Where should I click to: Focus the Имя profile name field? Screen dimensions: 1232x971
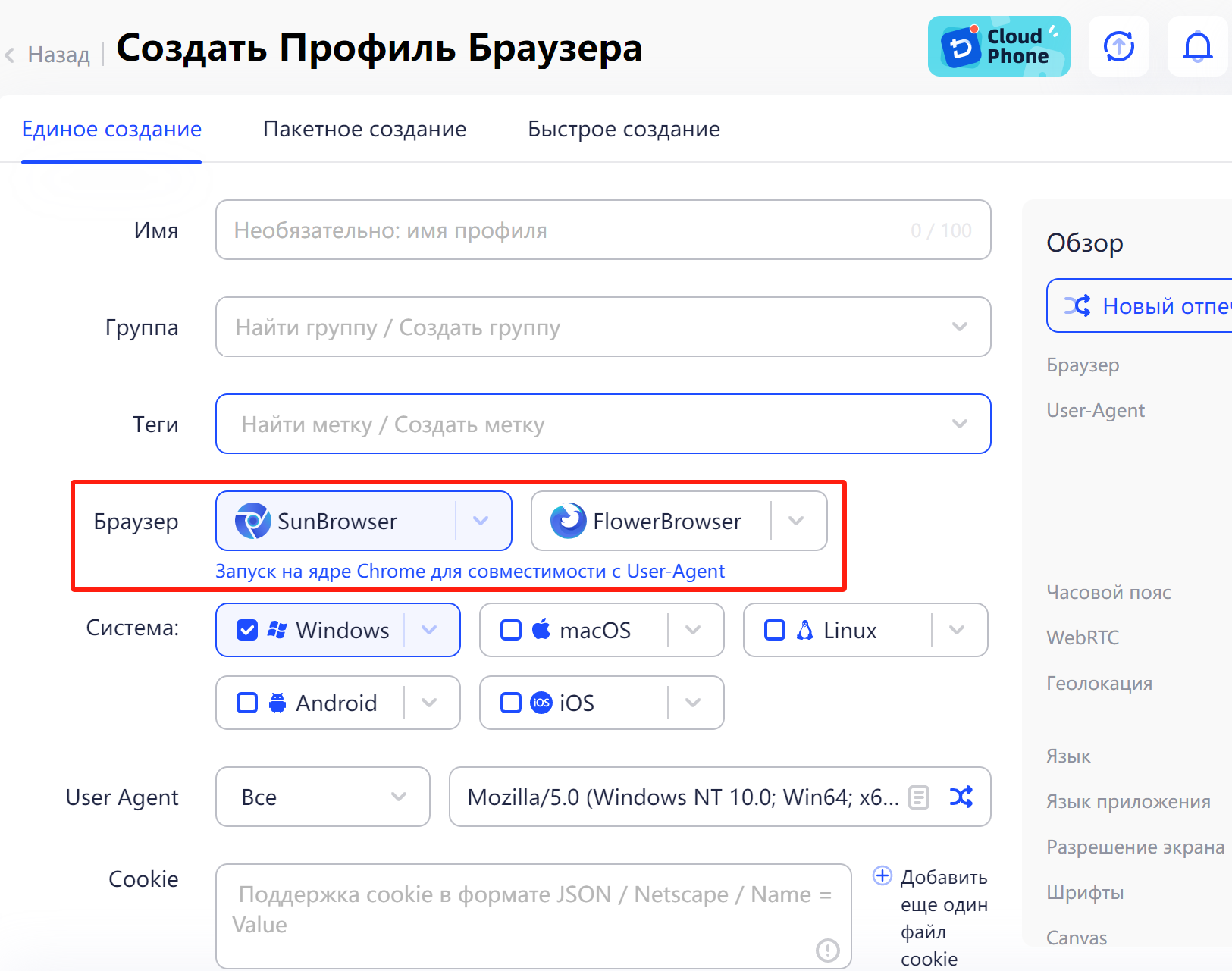tap(603, 230)
